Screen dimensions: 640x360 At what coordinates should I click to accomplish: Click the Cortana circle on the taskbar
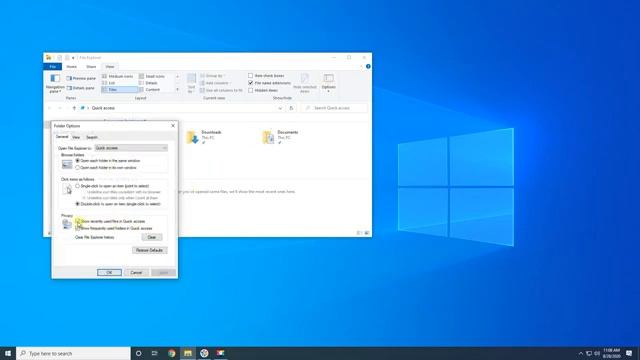pyautogui.click(x=138, y=353)
